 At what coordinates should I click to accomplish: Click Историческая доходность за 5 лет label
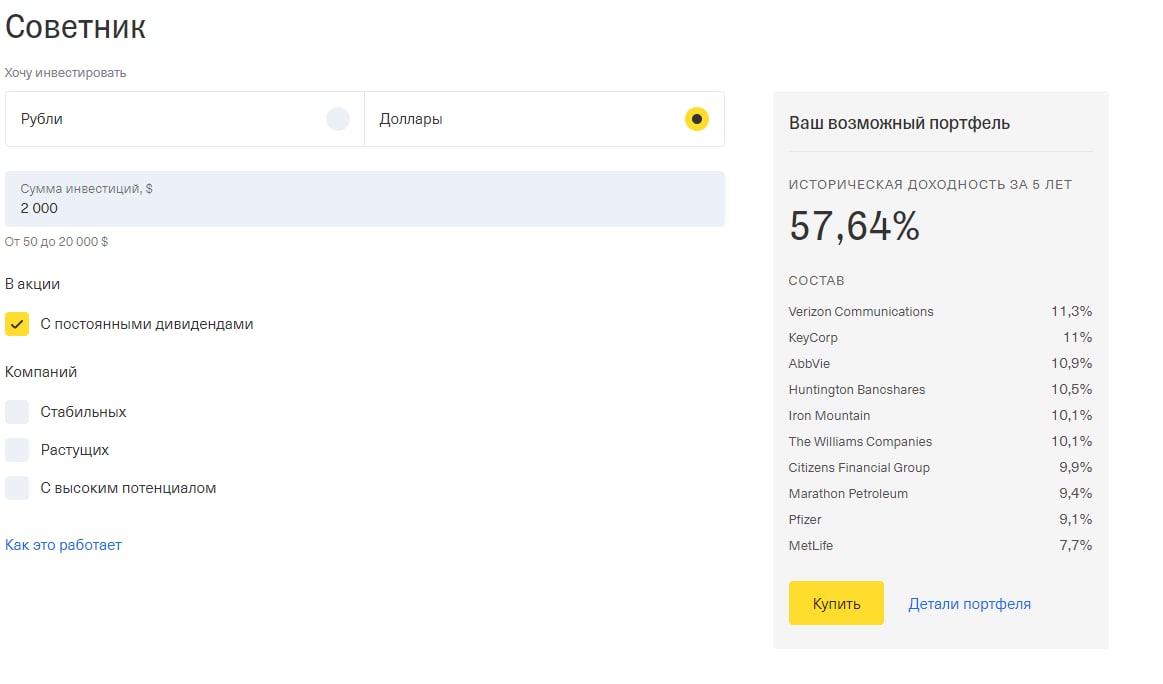(x=930, y=185)
